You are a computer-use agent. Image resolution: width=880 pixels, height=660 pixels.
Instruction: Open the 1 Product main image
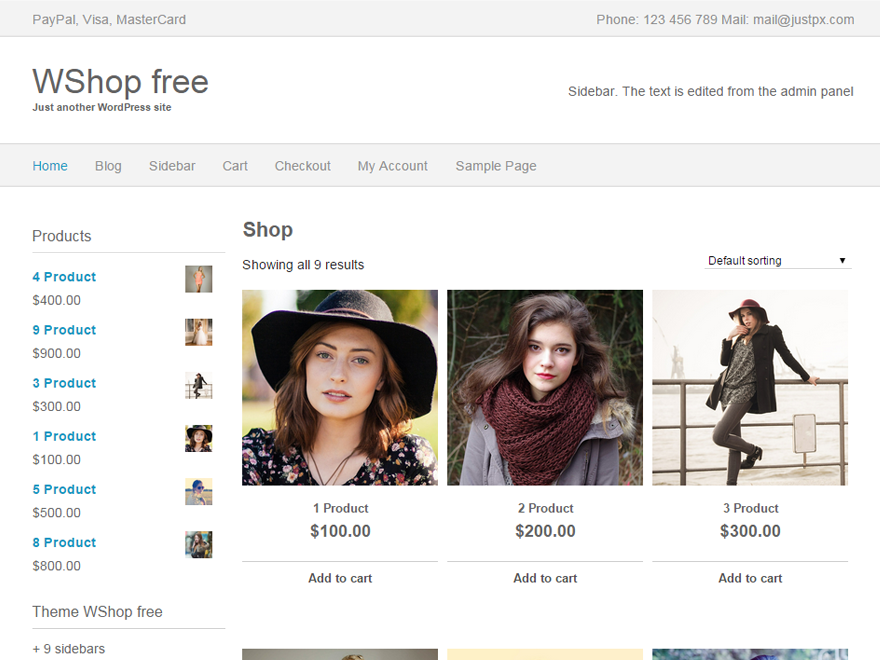(x=340, y=387)
